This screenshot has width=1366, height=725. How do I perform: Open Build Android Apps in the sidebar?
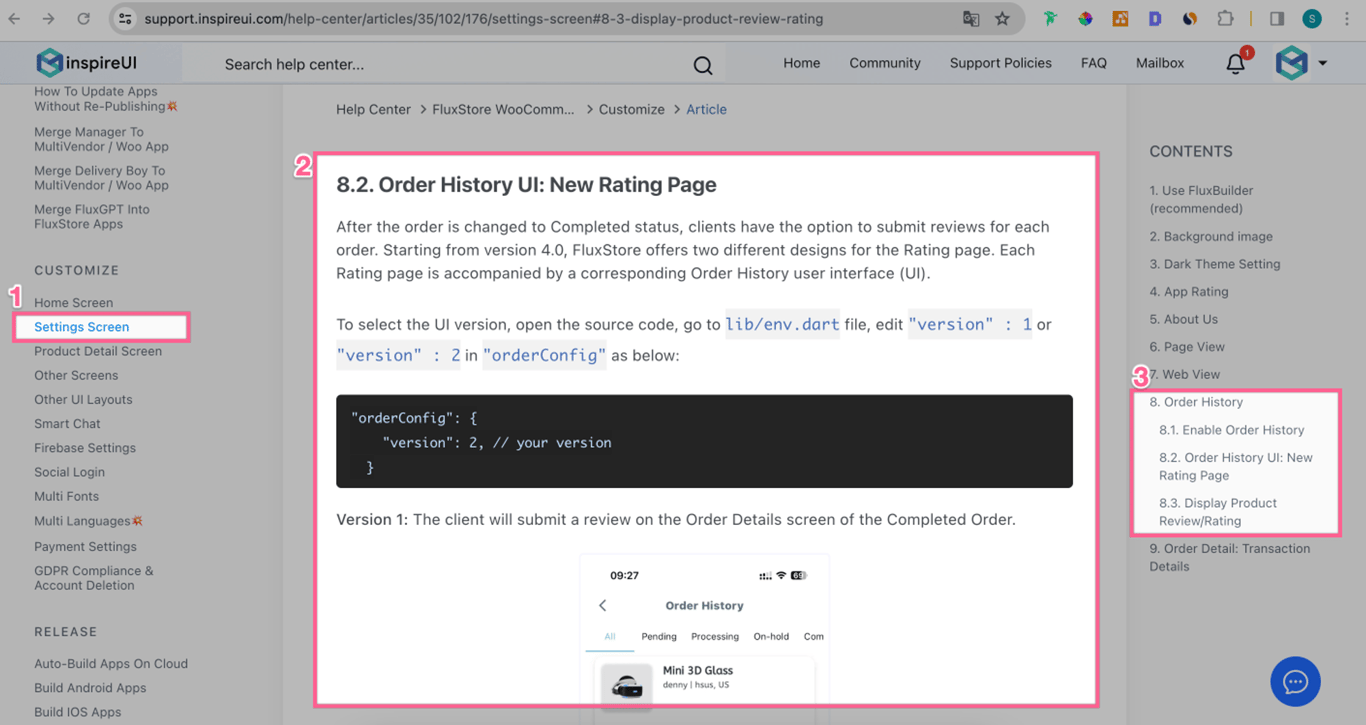click(x=90, y=688)
